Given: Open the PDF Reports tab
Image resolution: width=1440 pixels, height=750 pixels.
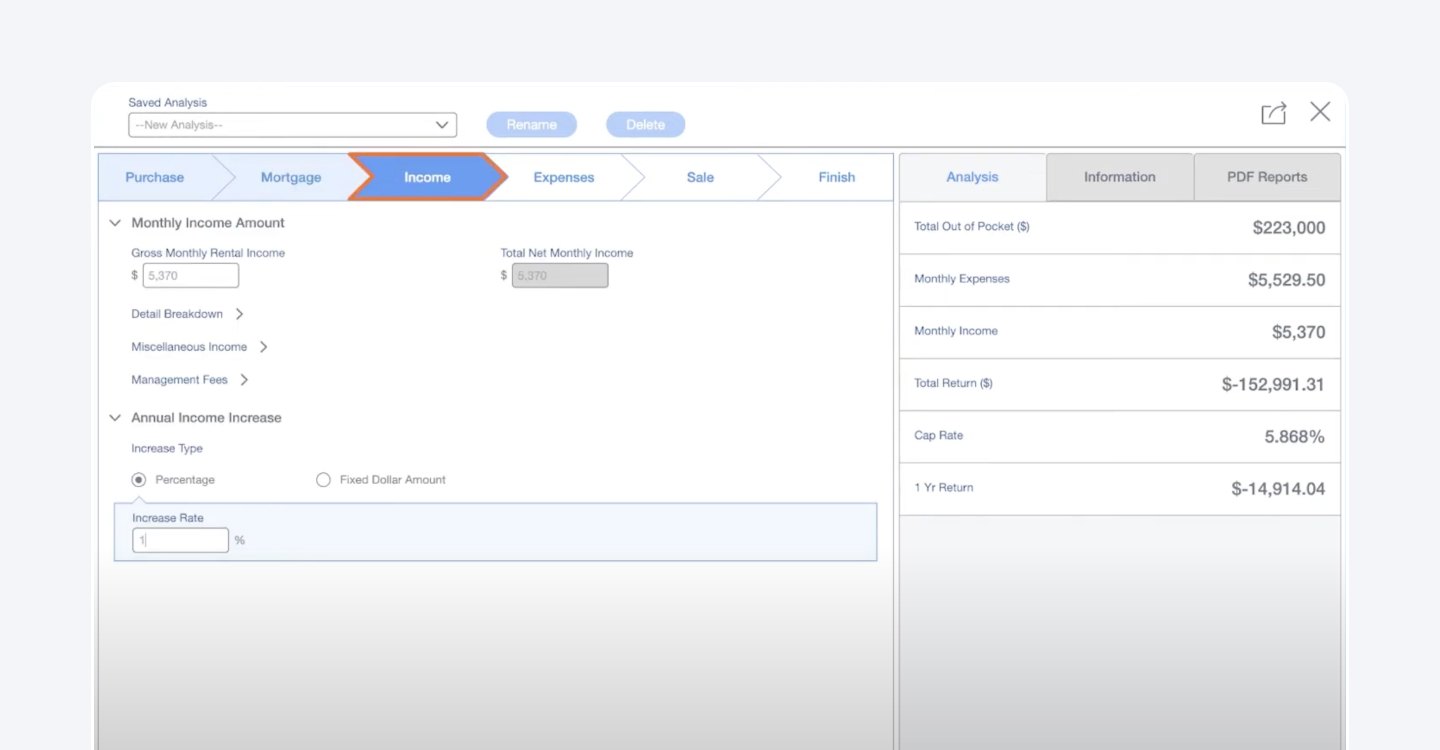Looking at the screenshot, I should [x=1267, y=177].
